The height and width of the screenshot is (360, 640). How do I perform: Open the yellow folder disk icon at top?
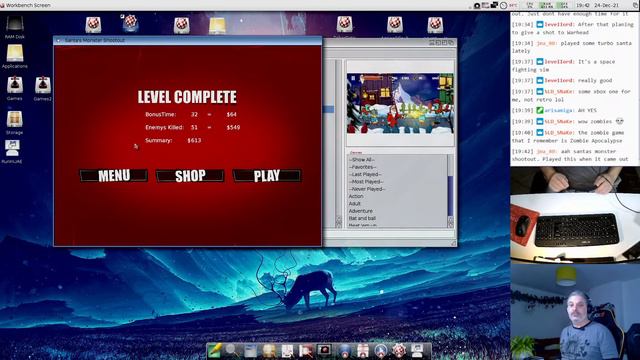(217, 25)
